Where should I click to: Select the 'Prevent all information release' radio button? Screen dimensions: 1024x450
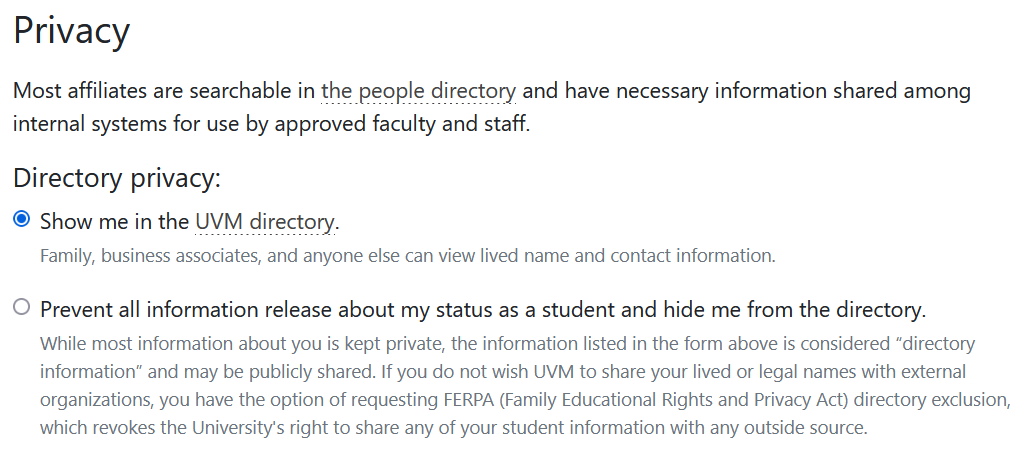click(x=22, y=308)
